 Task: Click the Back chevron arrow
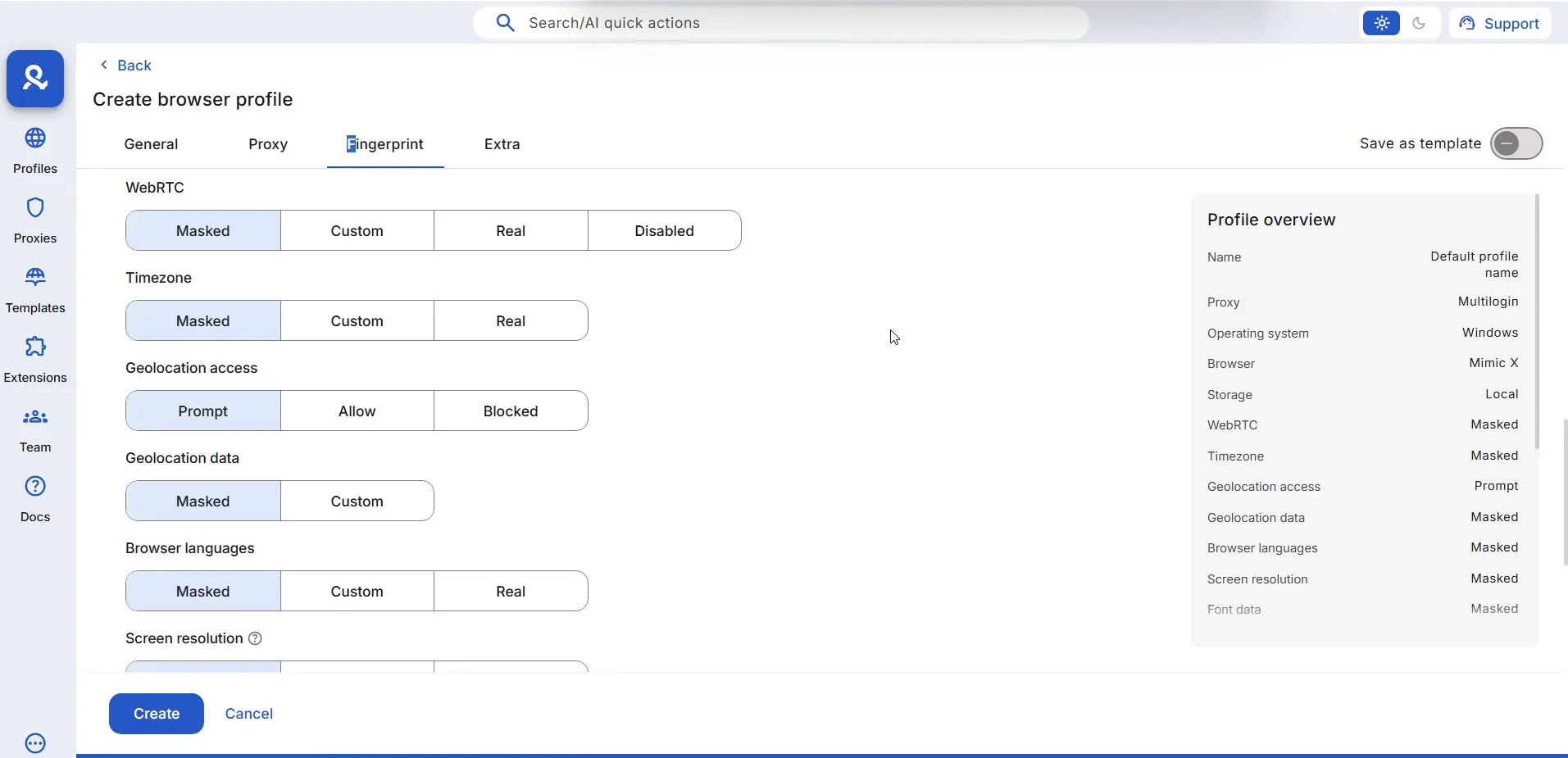tap(104, 65)
